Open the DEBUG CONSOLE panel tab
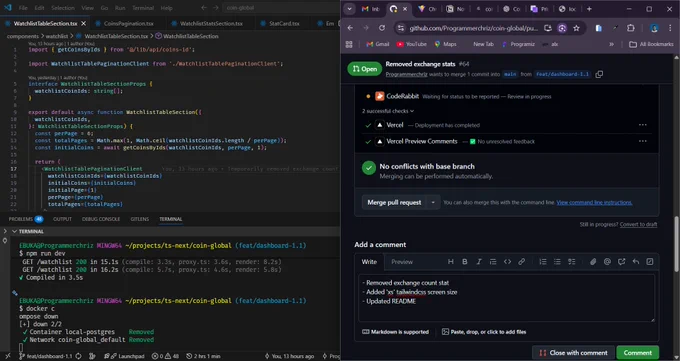The height and width of the screenshot is (361, 680). point(101,219)
